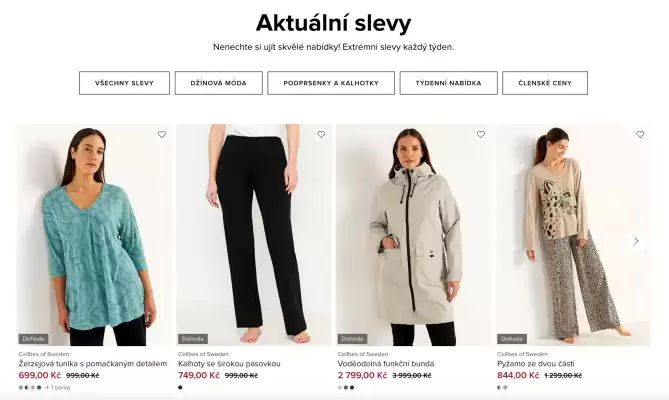Screen dimensions: 669x400
Task: Choose the black swatch under the trousers
Action: pos(181,387)
